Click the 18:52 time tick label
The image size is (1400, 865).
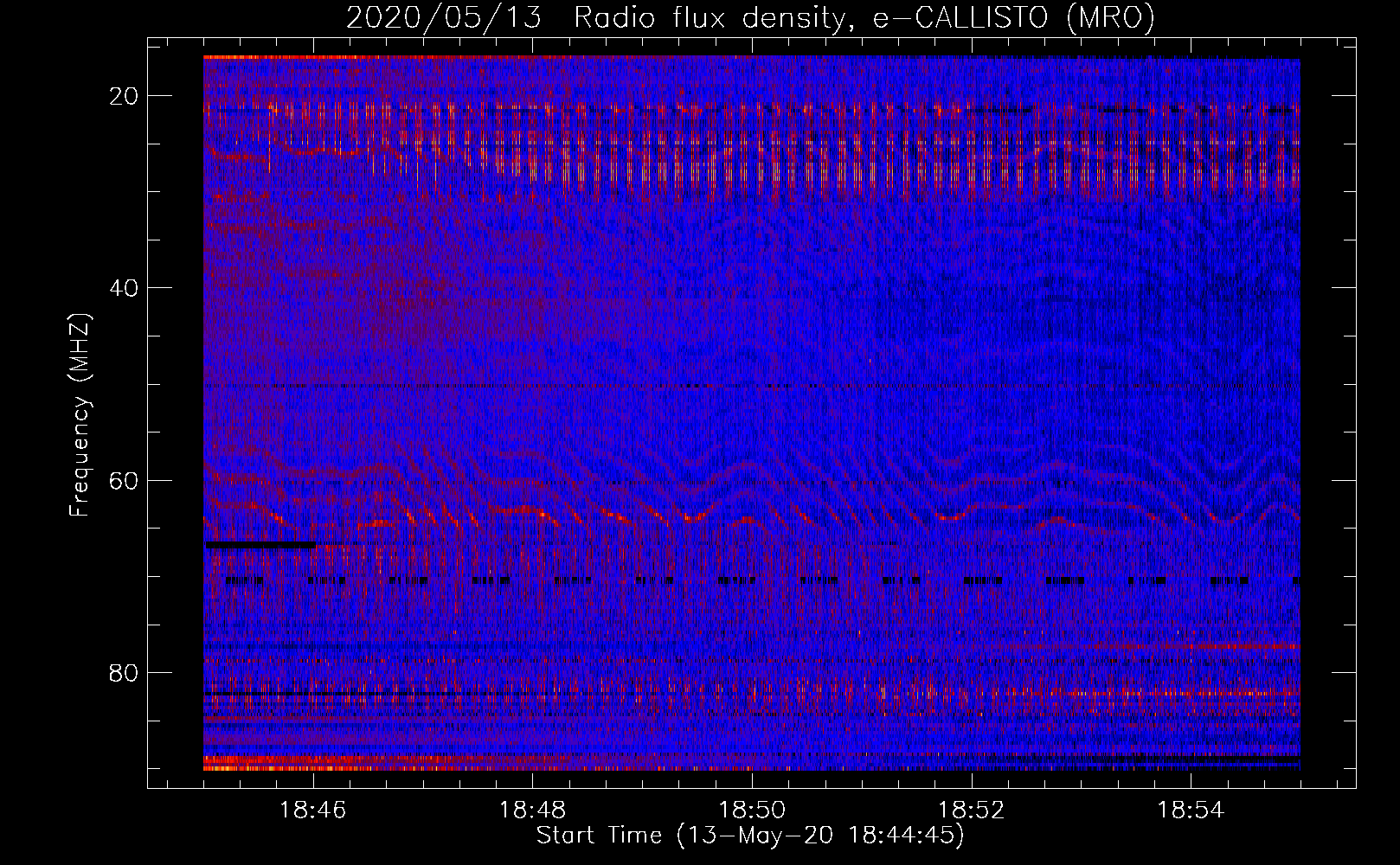tap(972, 810)
